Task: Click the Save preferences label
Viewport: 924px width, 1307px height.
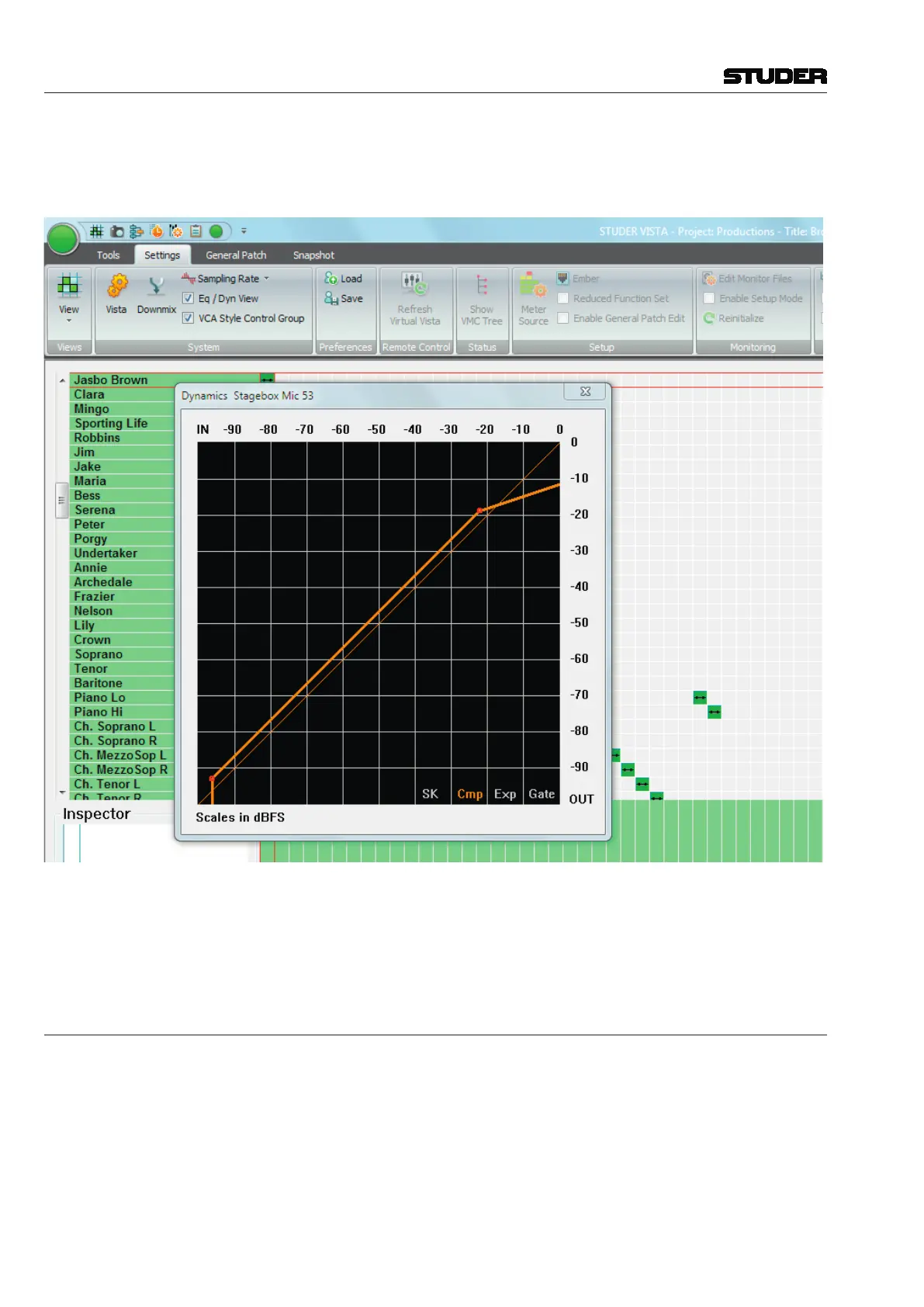Action: (x=351, y=299)
